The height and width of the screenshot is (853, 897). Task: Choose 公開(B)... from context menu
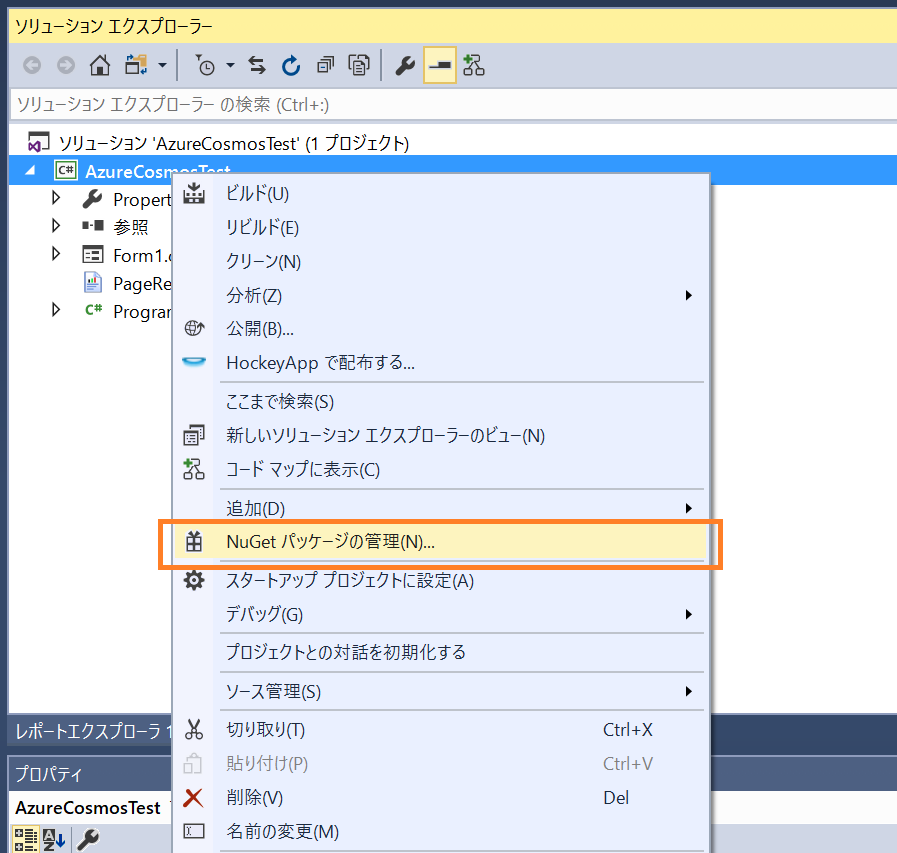(x=441, y=329)
